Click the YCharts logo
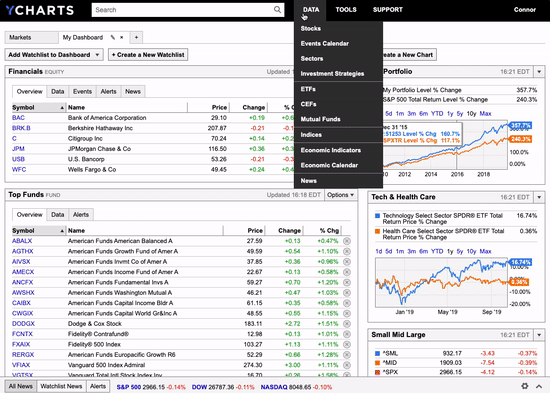This screenshot has height=393, width=550. coord(40,10)
